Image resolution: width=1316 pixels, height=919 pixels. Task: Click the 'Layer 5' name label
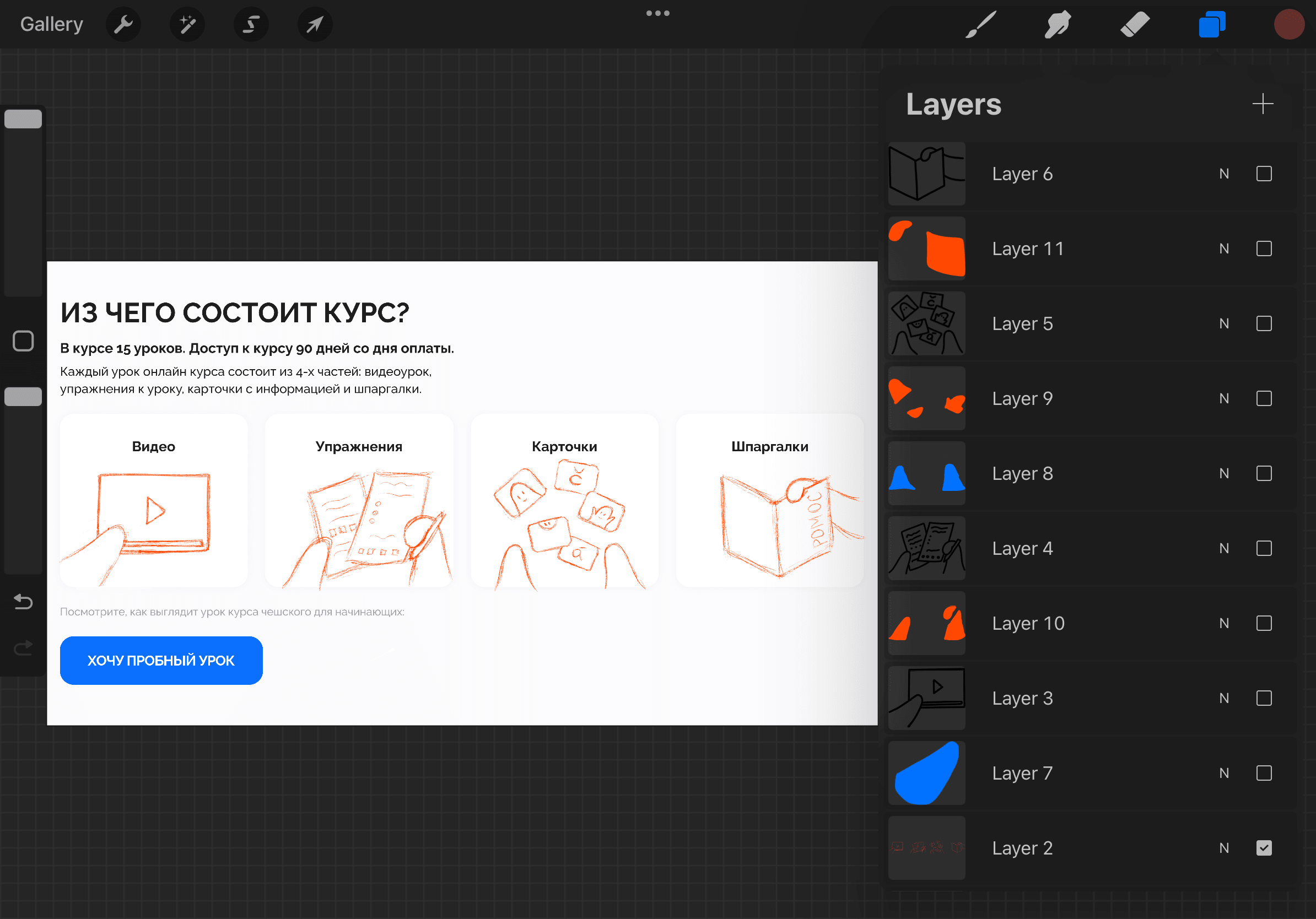[x=1022, y=324]
